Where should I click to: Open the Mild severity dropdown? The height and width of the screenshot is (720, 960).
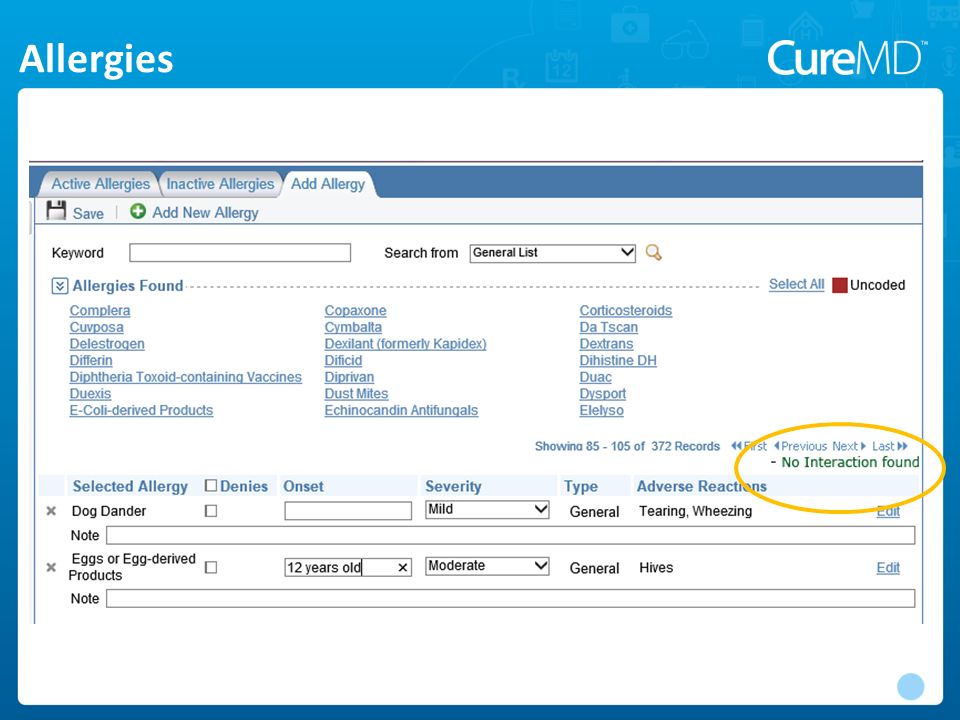click(487, 509)
